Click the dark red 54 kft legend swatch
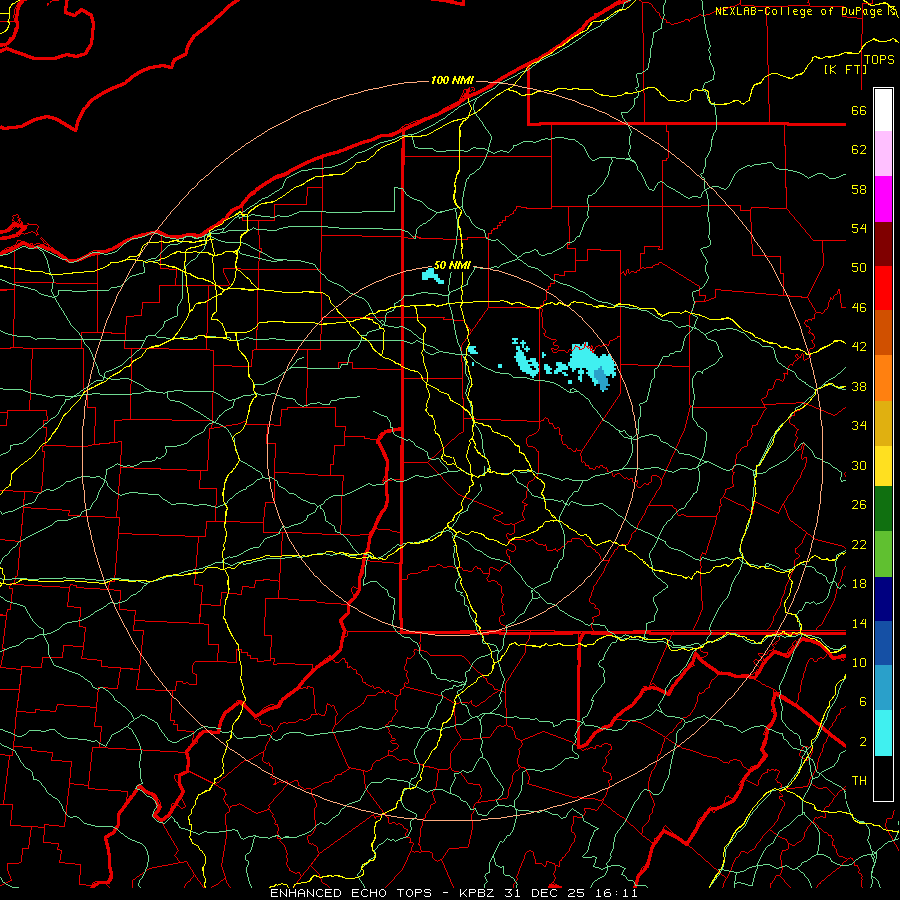Image resolution: width=900 pixels, height=900 pixels. point(883,243)
